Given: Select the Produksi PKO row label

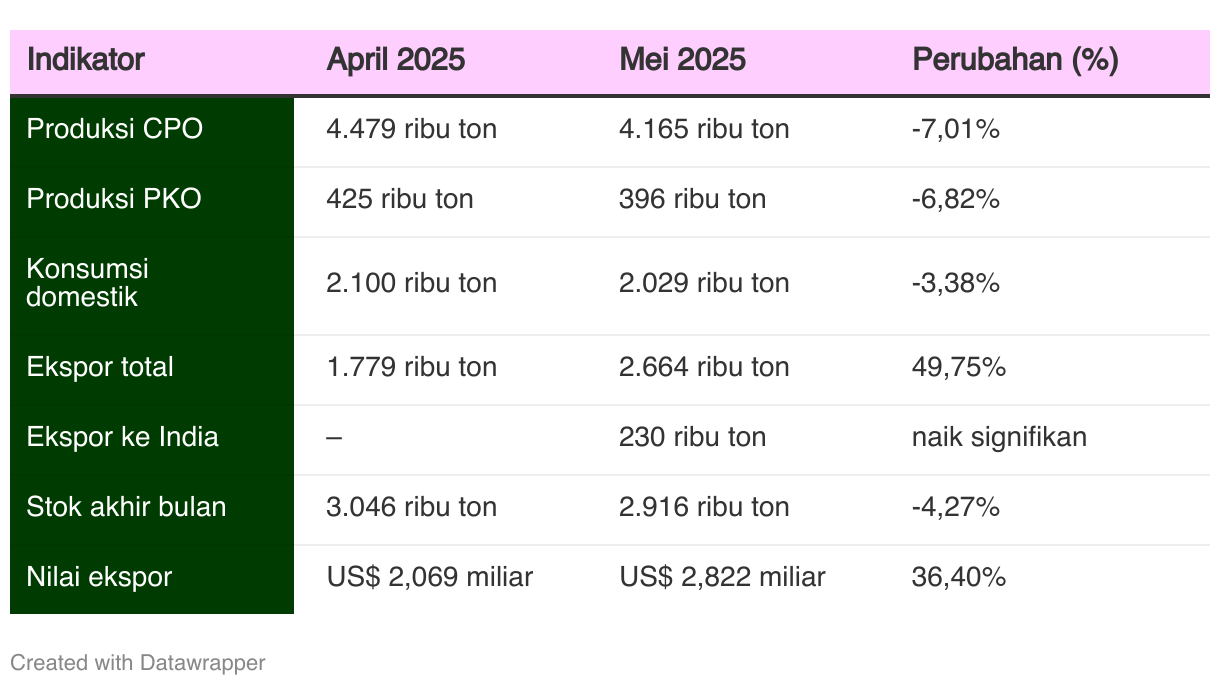Looking at the screenshot, I should pyautogui.click(x=114, y=199).
